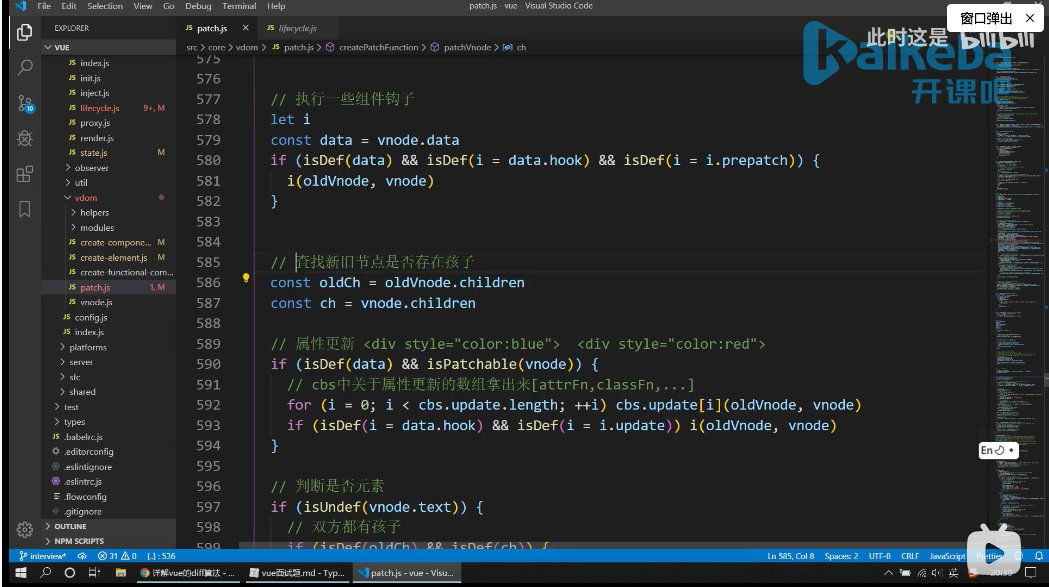This screenshot has height=587, width=1049.
Task: Open the Selection menu
Action: click(105, 6)
